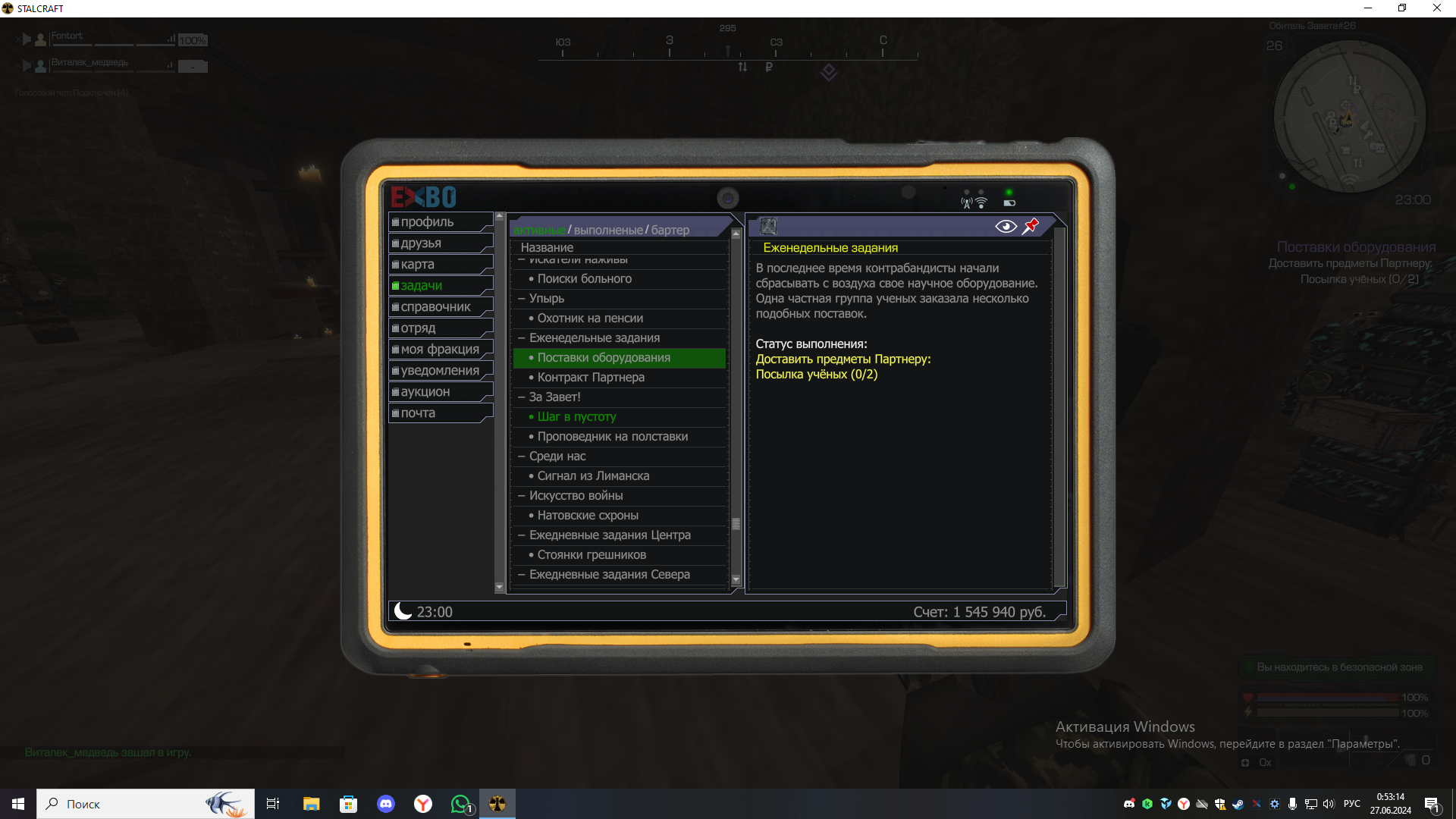The height and width of the screenshot is (819, 1456).
Task: Open the notification center icon
Action: tap(1432, 805)
